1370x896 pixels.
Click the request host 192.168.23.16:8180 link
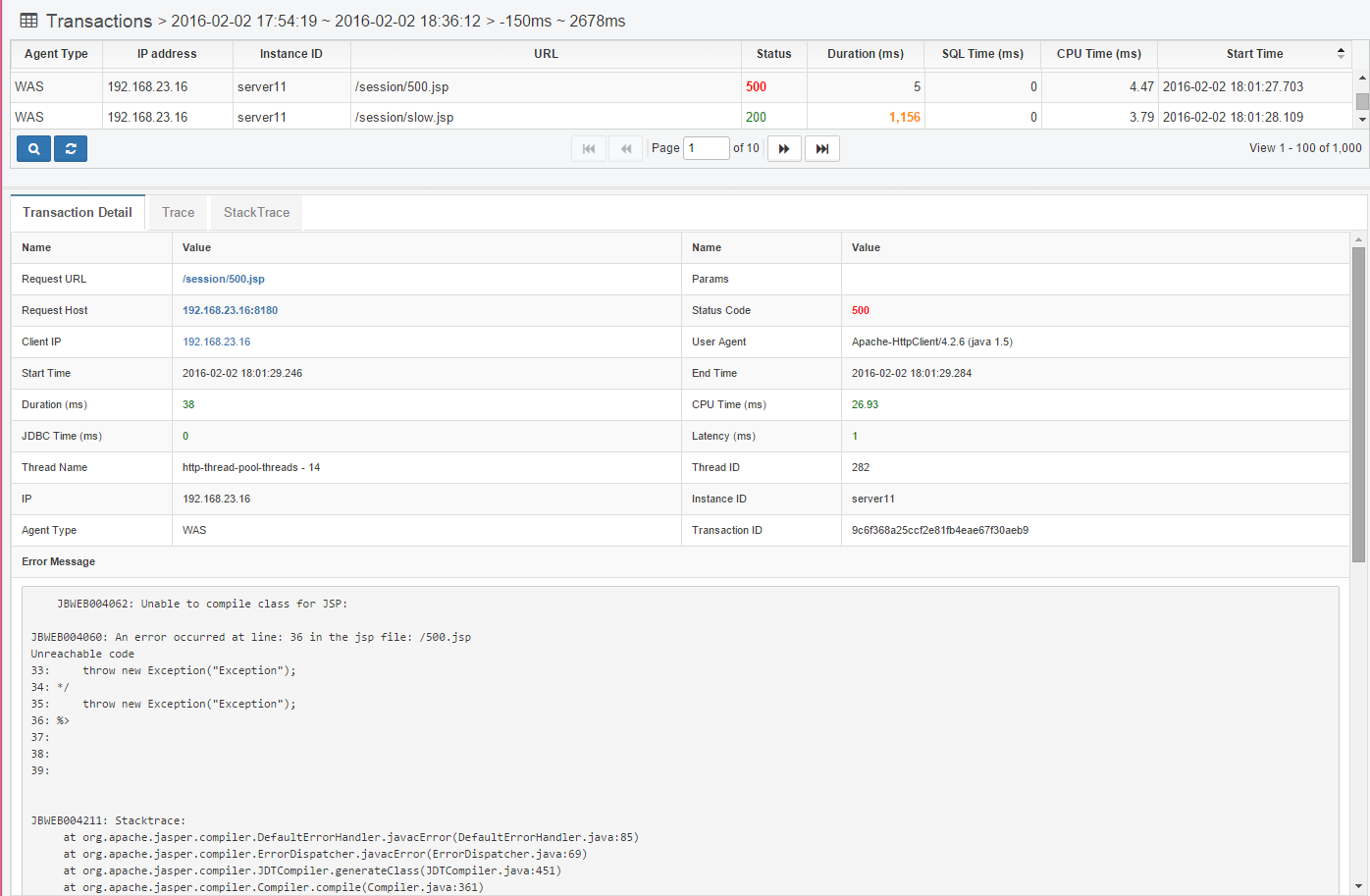230,311
